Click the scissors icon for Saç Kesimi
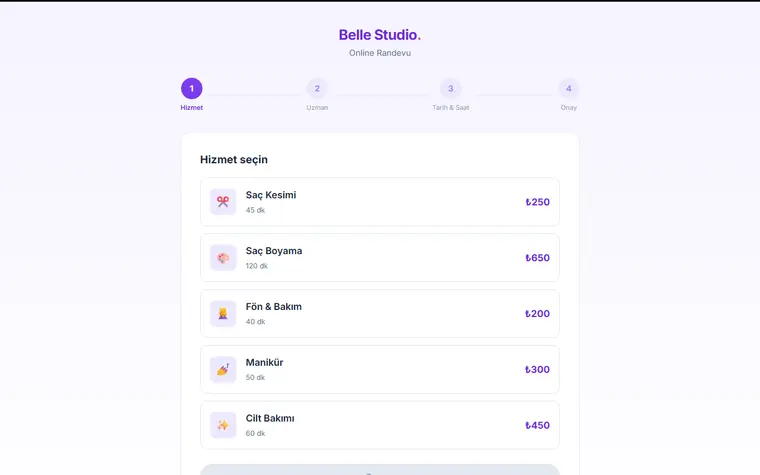760x475 pixels. coord(223,202)
